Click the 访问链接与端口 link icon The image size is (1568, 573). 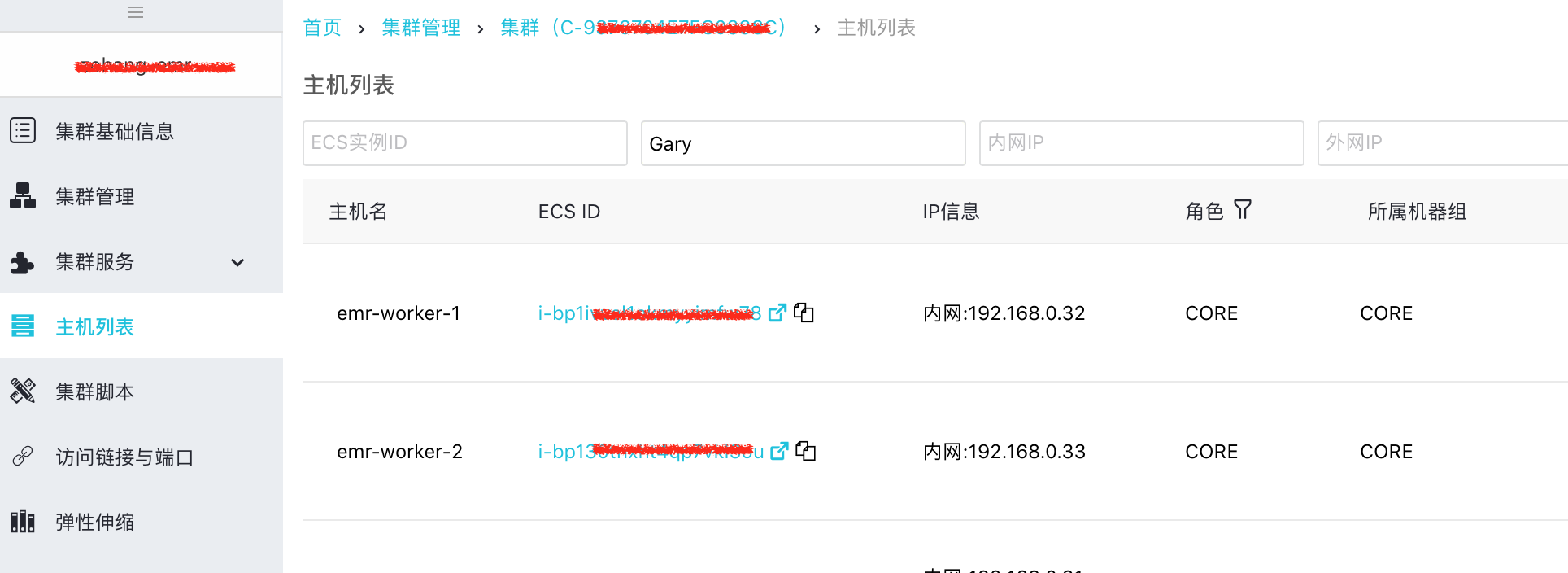[x=23, y=456]
